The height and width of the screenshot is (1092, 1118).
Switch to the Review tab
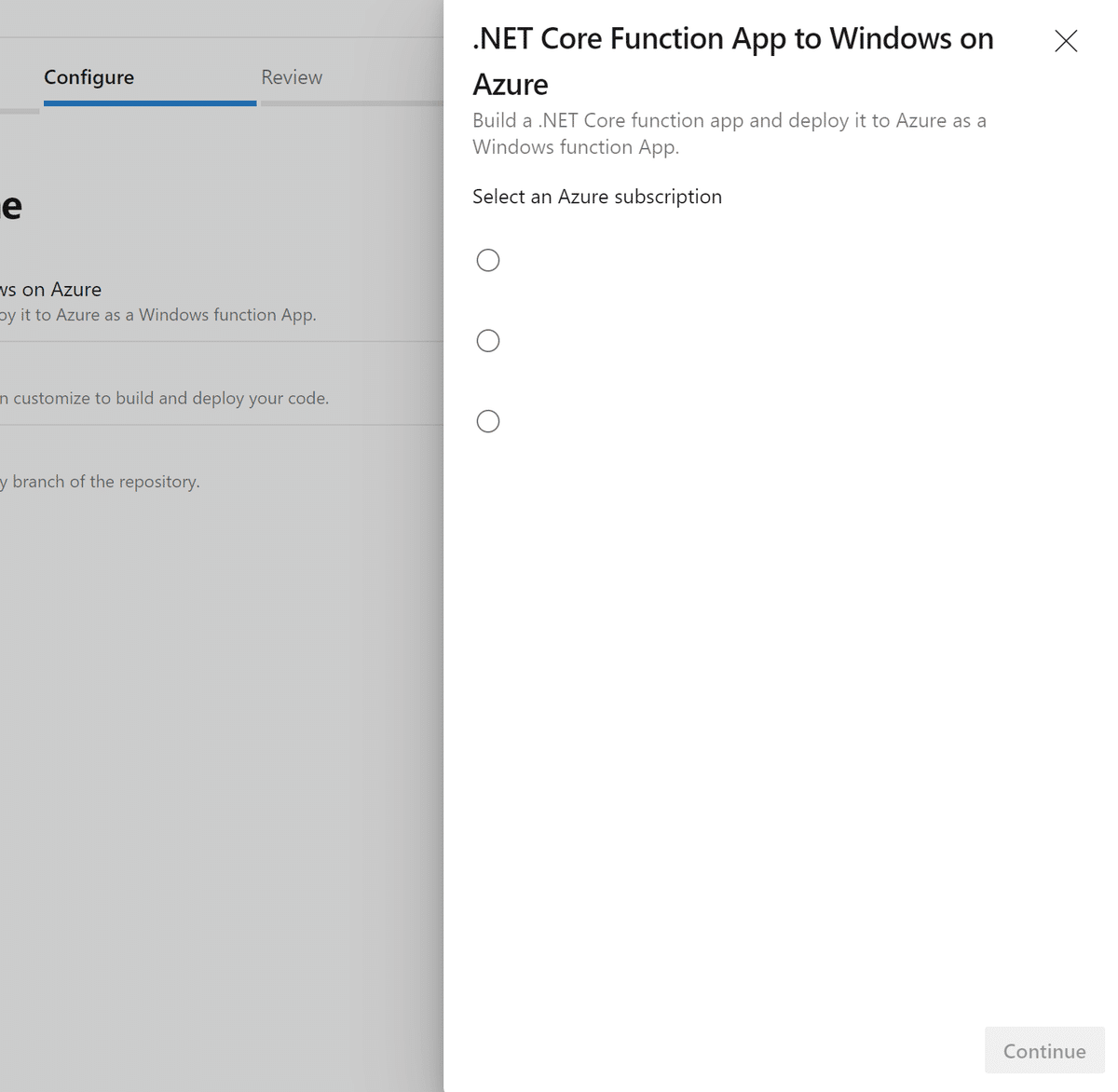(292, 77)
